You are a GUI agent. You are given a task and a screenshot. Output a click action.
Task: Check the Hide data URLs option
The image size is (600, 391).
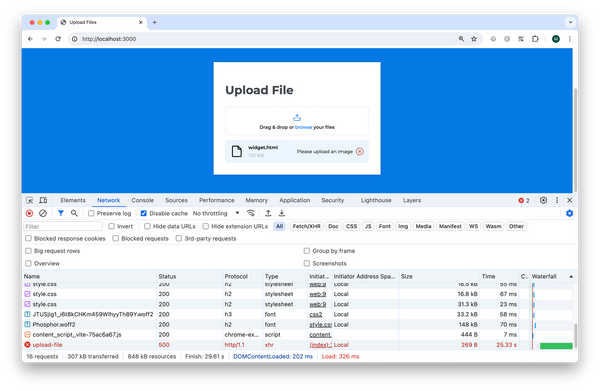click(x=147, y=226)
